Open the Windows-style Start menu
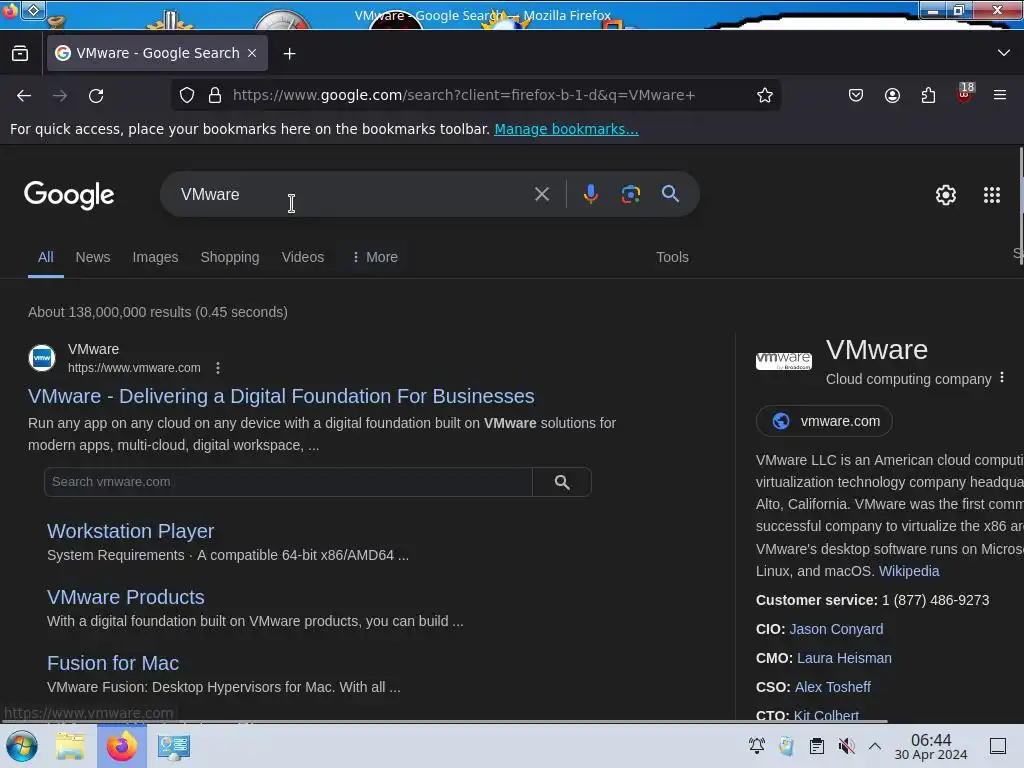This screenshot has width=1024, height=768. 22,746
